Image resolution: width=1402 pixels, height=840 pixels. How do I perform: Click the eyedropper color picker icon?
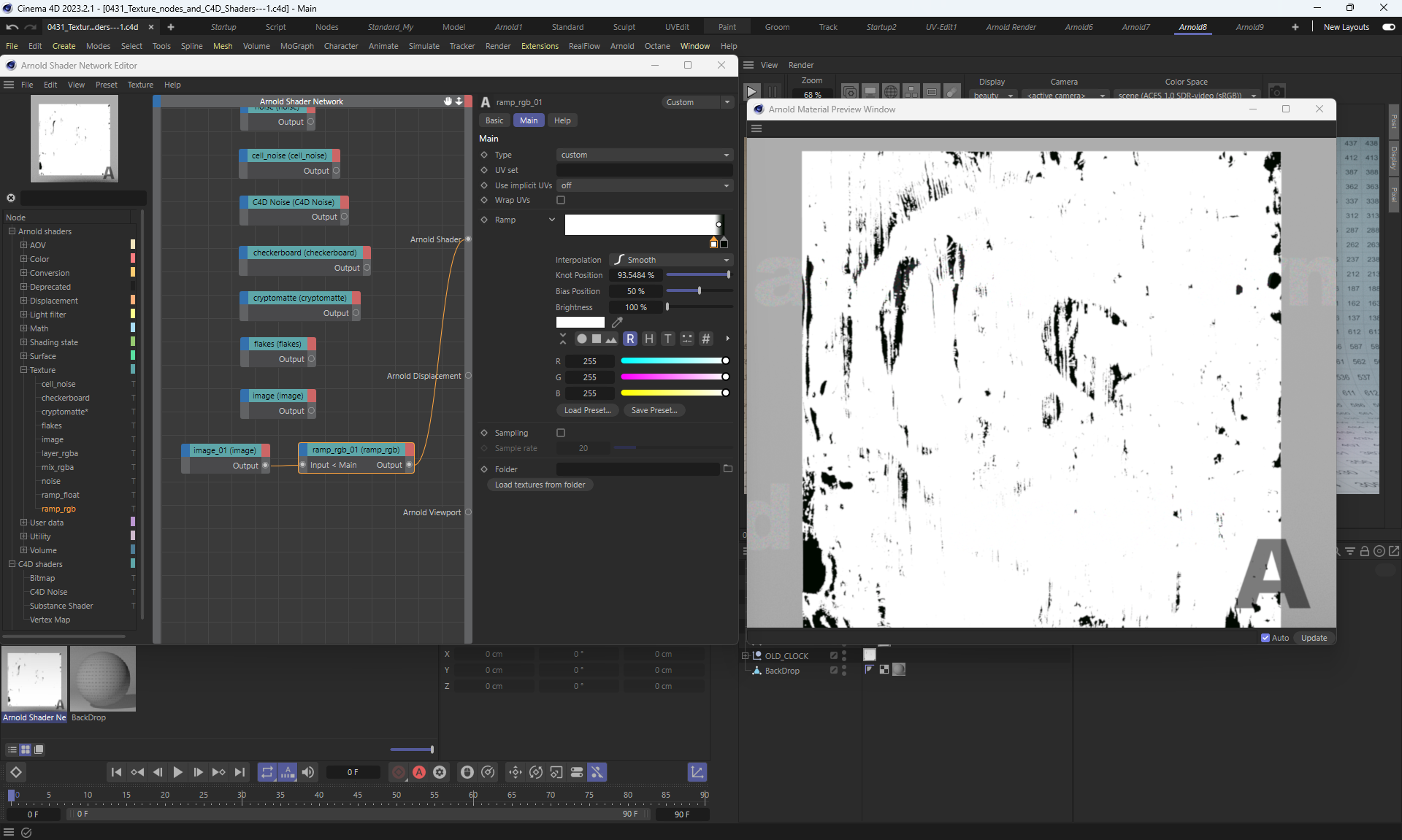617,323
